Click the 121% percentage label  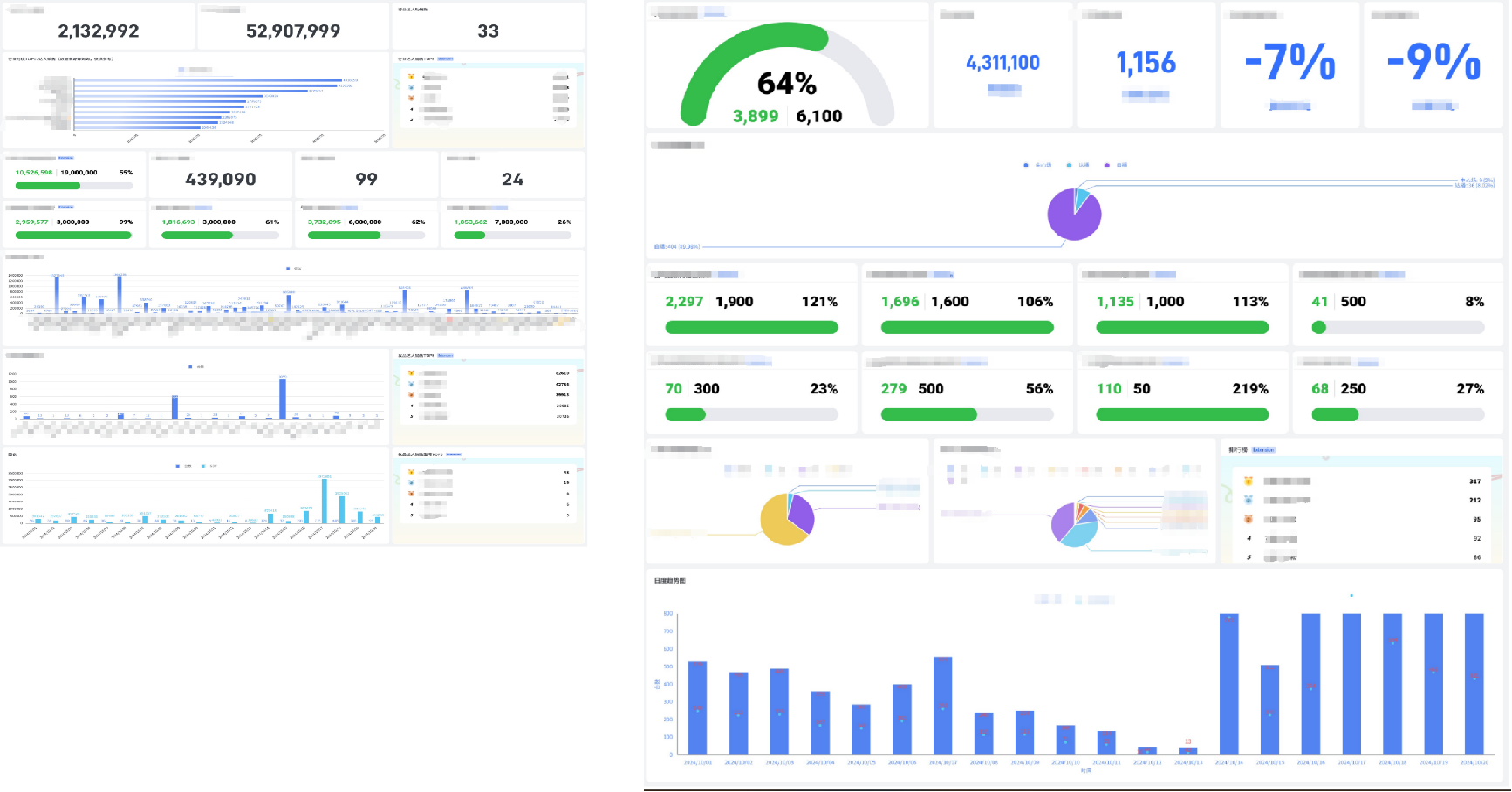819,302
